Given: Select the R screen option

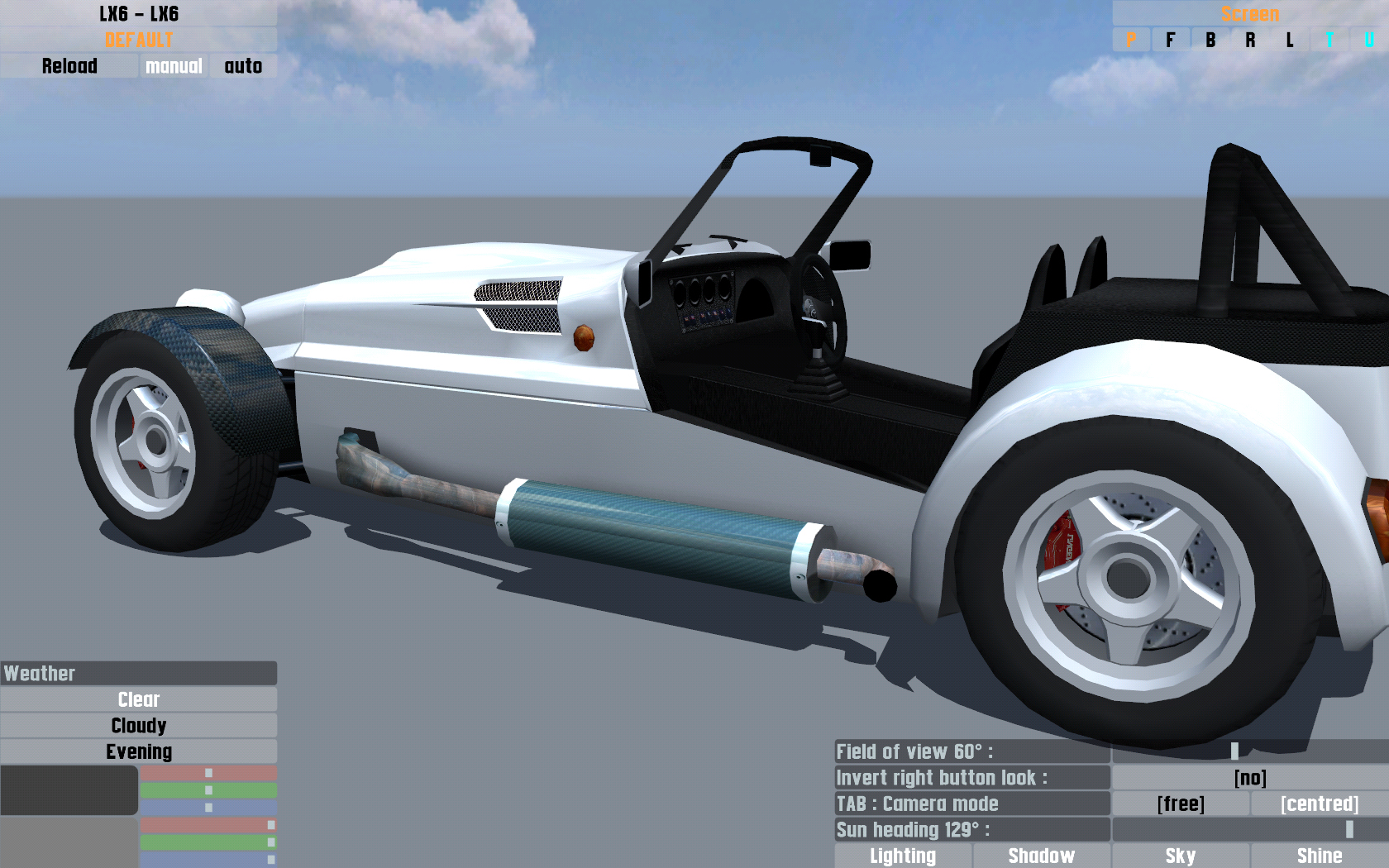Looking at the screenshot, I should (1250, 40).
